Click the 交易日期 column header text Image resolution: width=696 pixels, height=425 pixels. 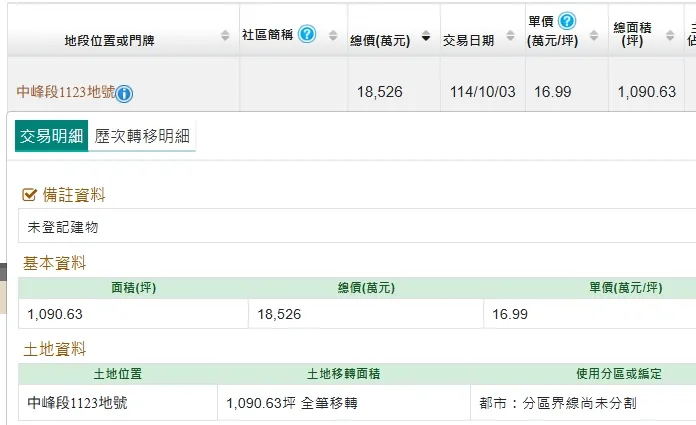pyautogui.click(x=468, y=40)
